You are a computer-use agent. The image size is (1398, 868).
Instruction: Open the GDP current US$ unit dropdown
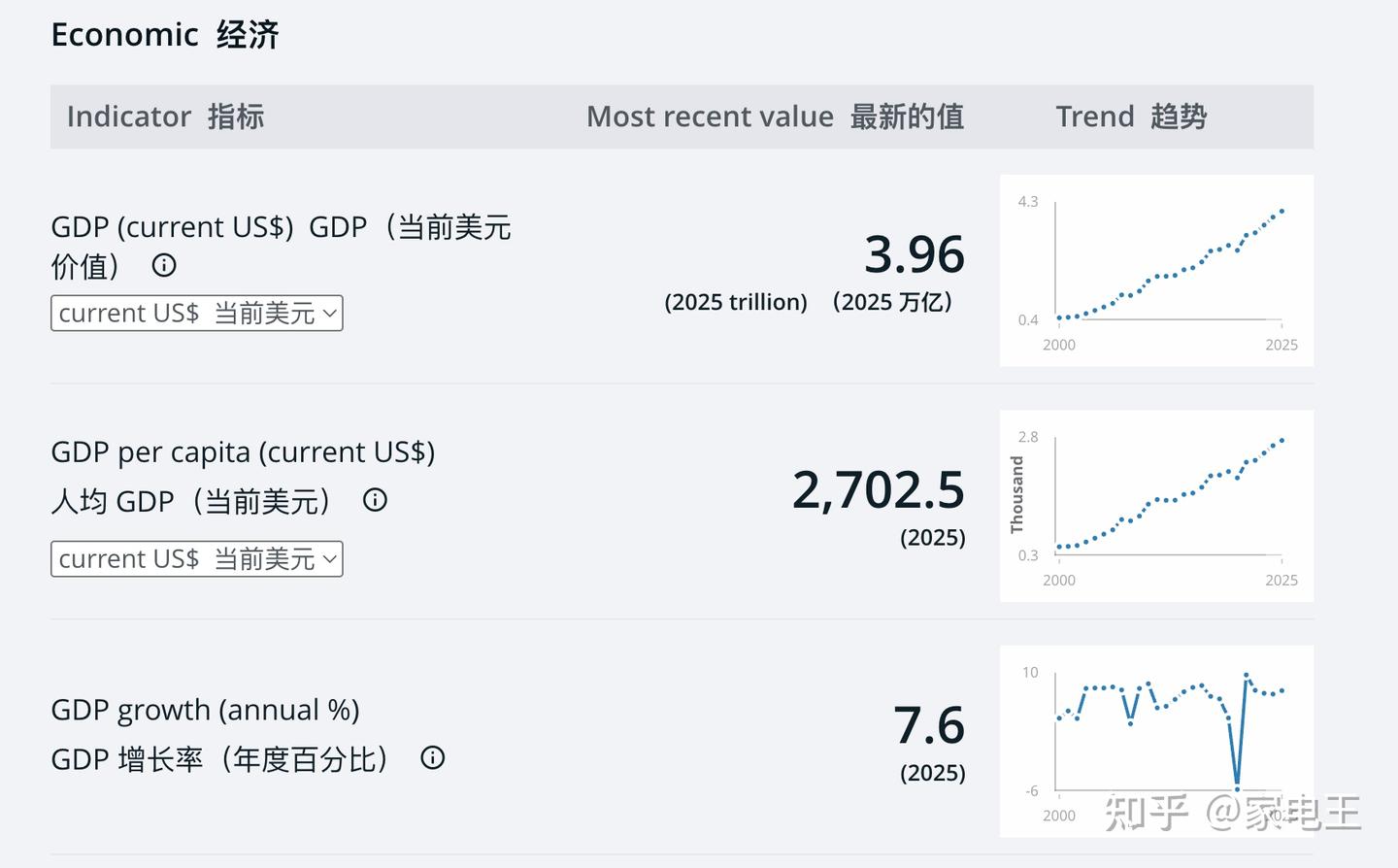point(197,314)
